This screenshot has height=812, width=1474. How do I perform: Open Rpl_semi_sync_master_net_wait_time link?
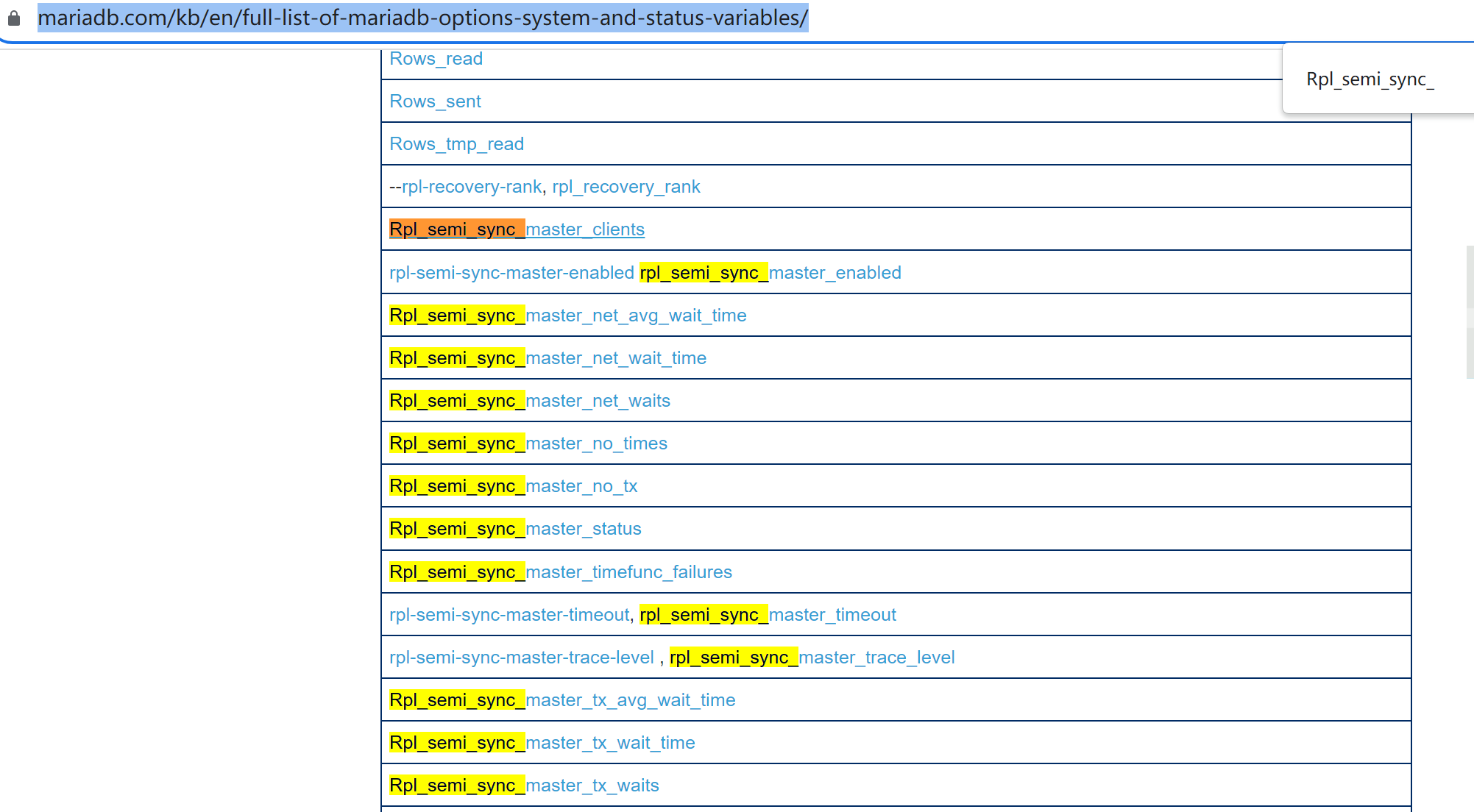[x=615, y=358]
